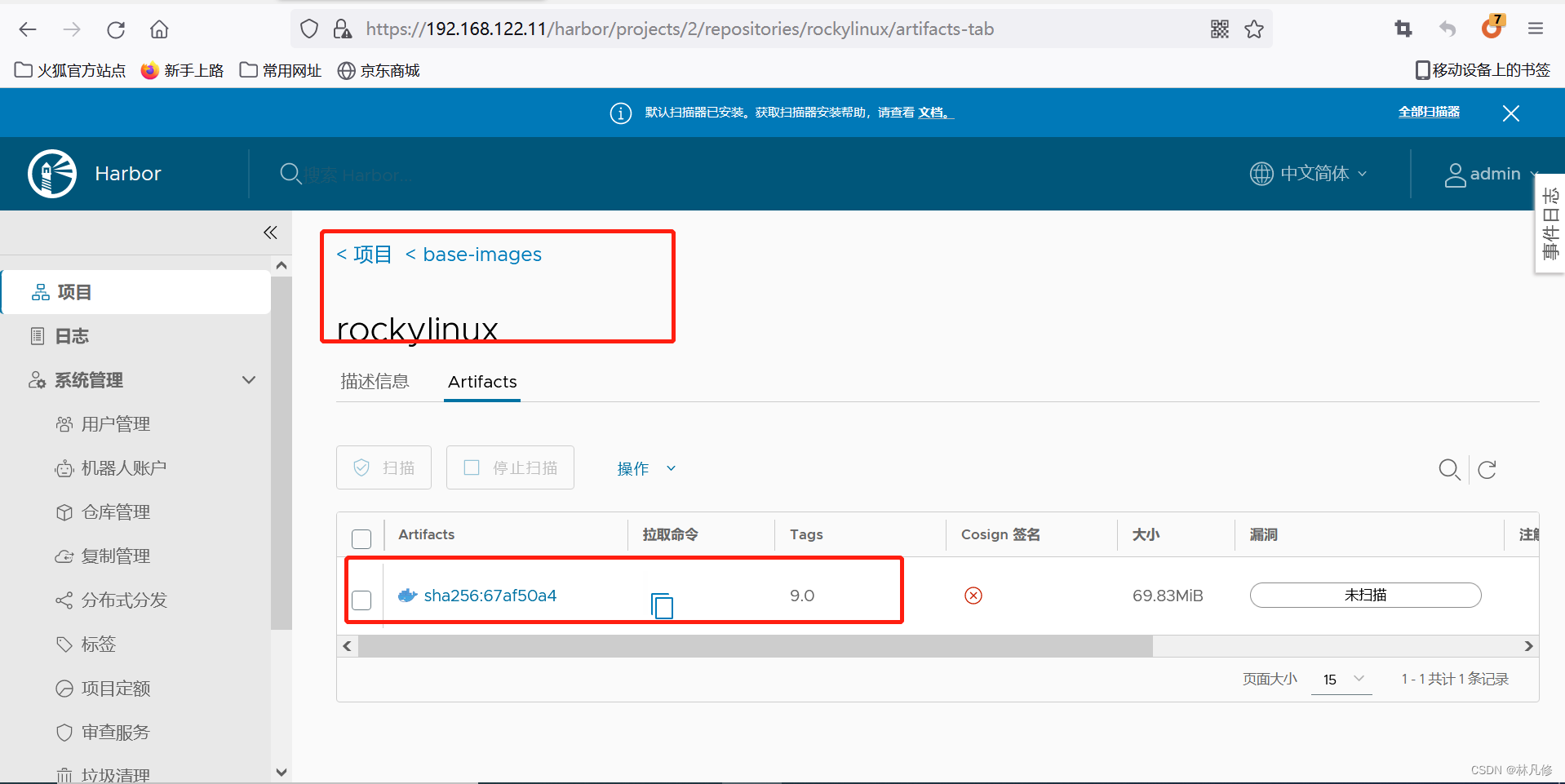This screenshot has height=784, width=1565.
Task: Open 火狐官方站点 bookmark folder
Action: (x=70, y=71)
